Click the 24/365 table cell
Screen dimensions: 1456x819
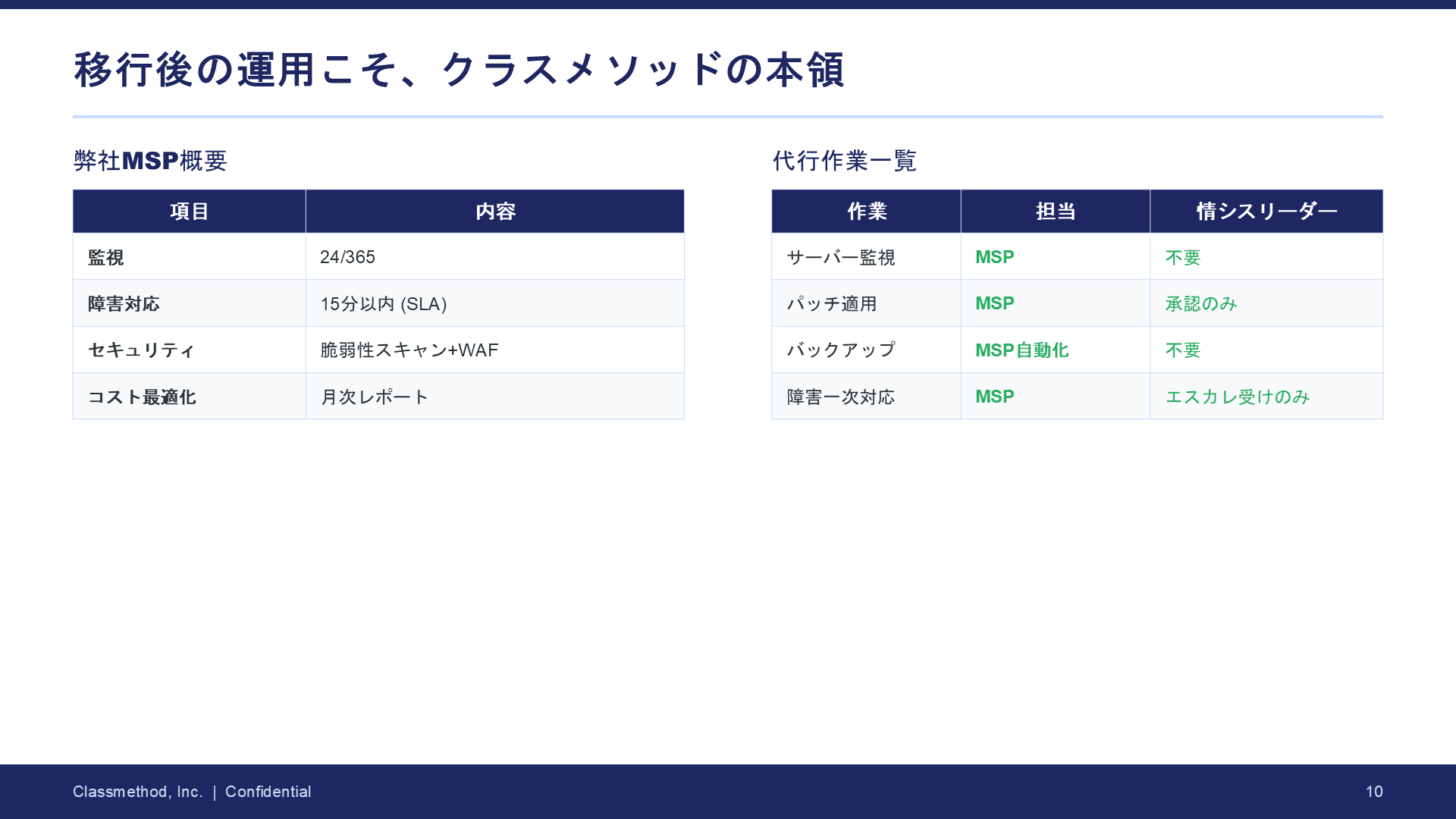tap(347, 257)
